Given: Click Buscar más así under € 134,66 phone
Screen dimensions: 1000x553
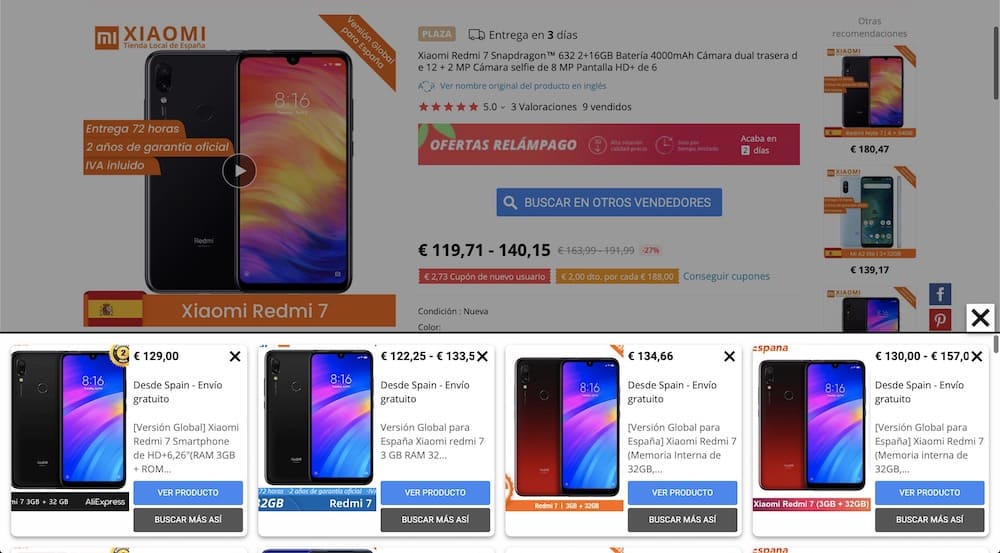Looking at the screenshot, I should [x=682, y=520].
